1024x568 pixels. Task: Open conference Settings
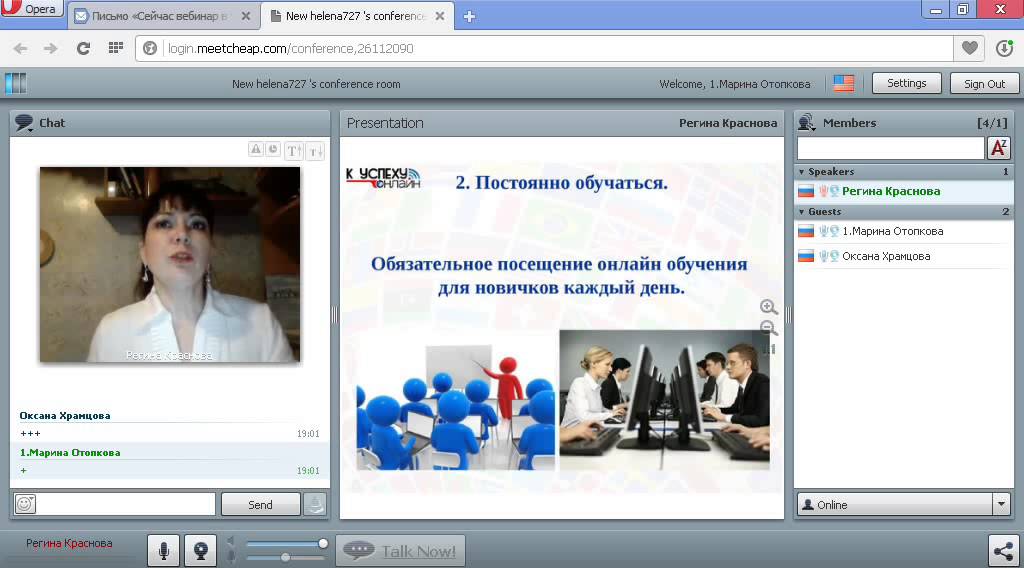906,83
